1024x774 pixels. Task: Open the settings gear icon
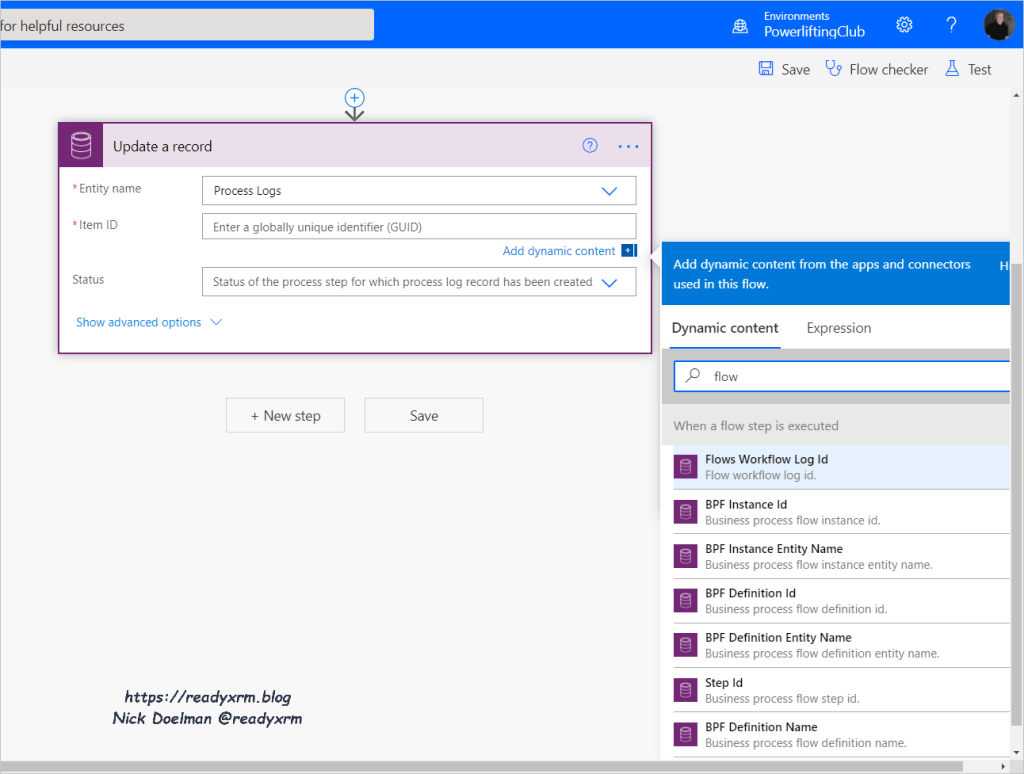tap(904, 25)
